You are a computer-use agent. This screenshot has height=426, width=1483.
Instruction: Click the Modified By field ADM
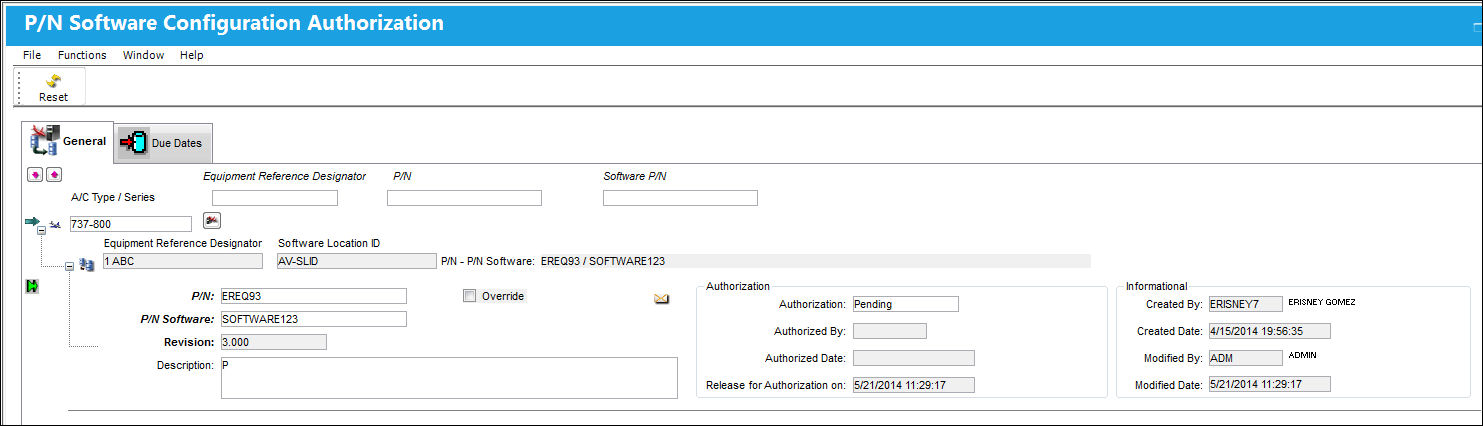(x=1246, y=358)
